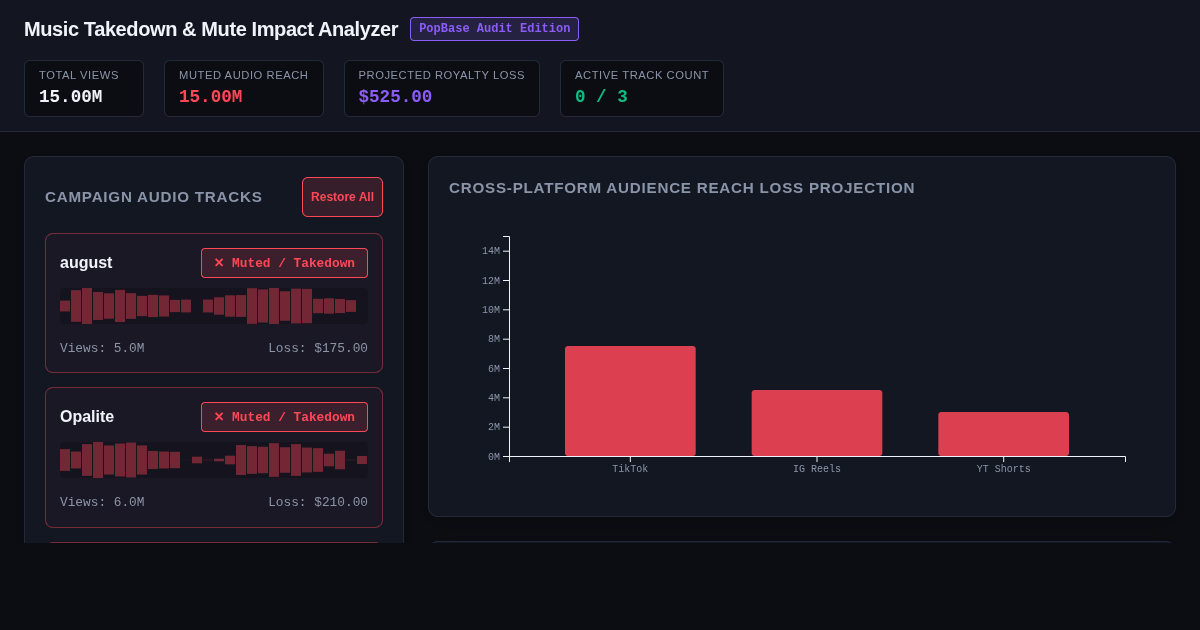
Task: Click the Opalite track waveform
Action: tap(214, 460)
